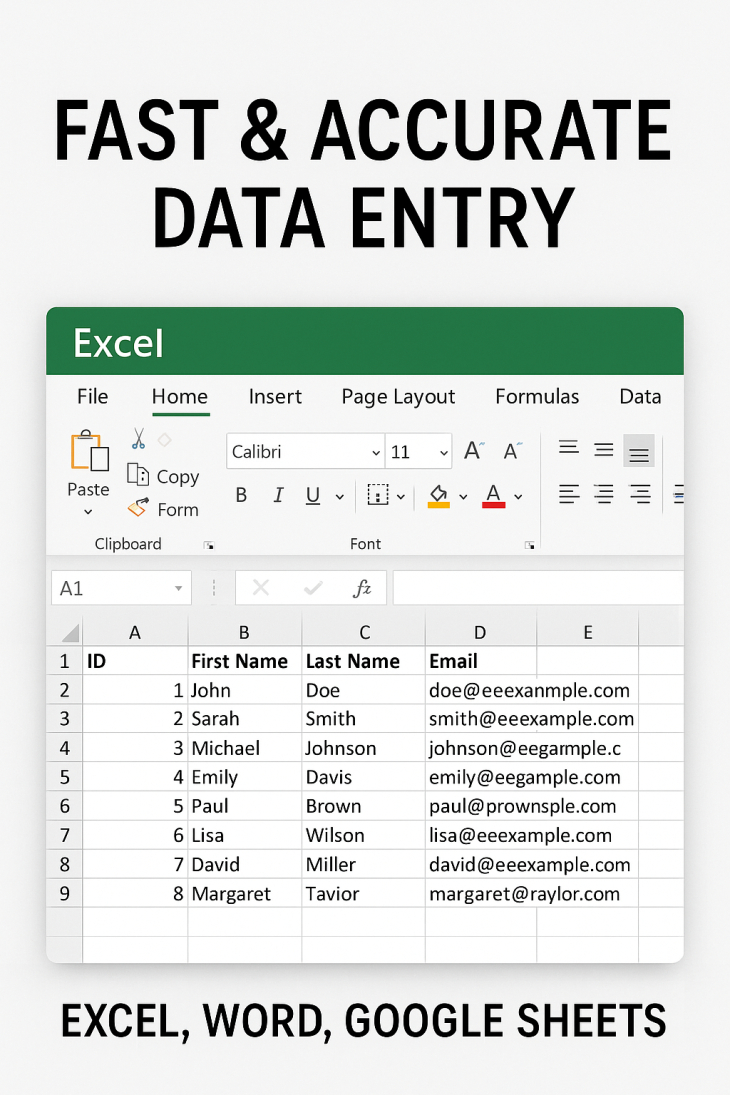
Task: Select column A header
Action: tap(135, 633)
